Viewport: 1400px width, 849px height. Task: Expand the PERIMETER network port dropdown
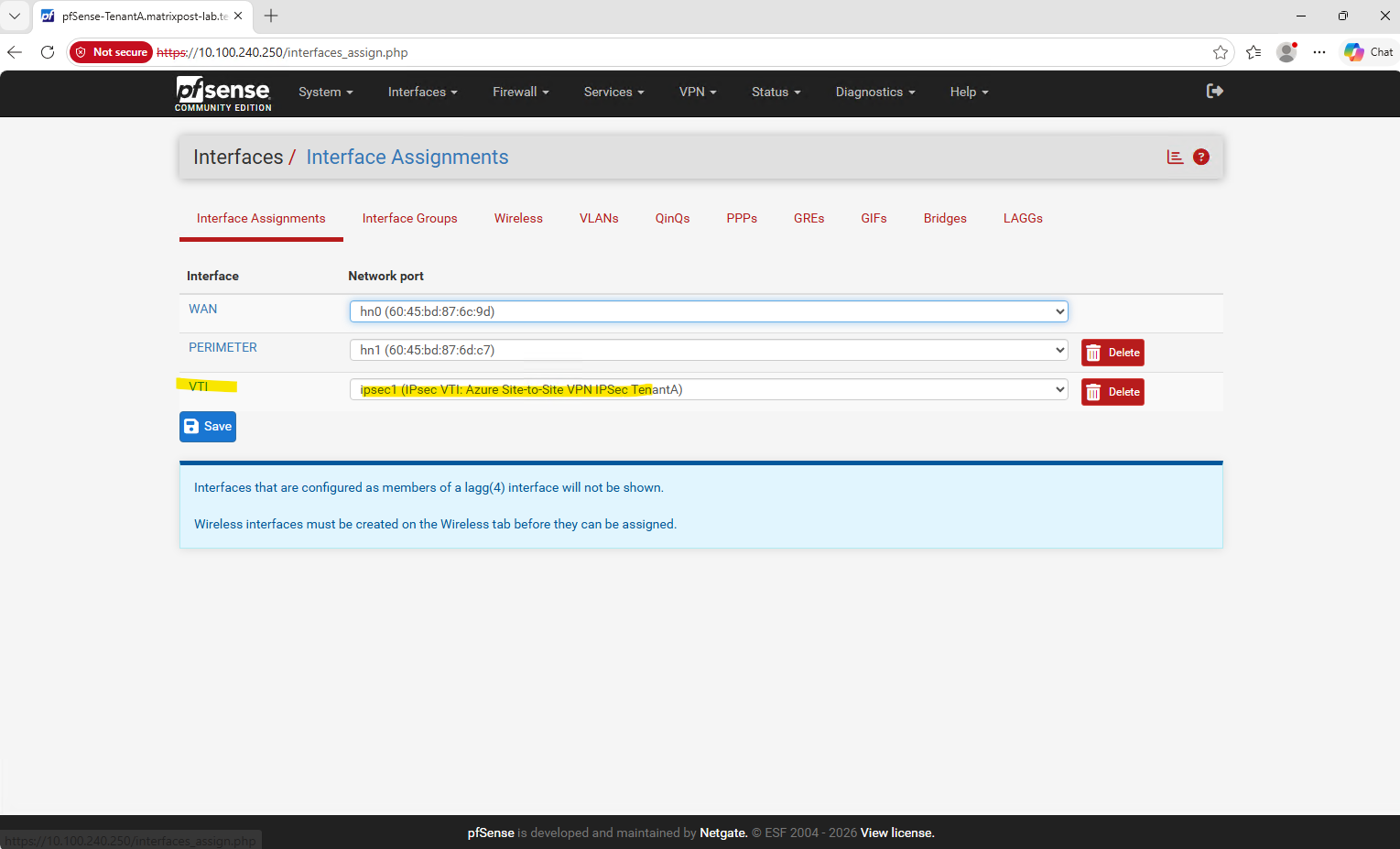[709, 350]
